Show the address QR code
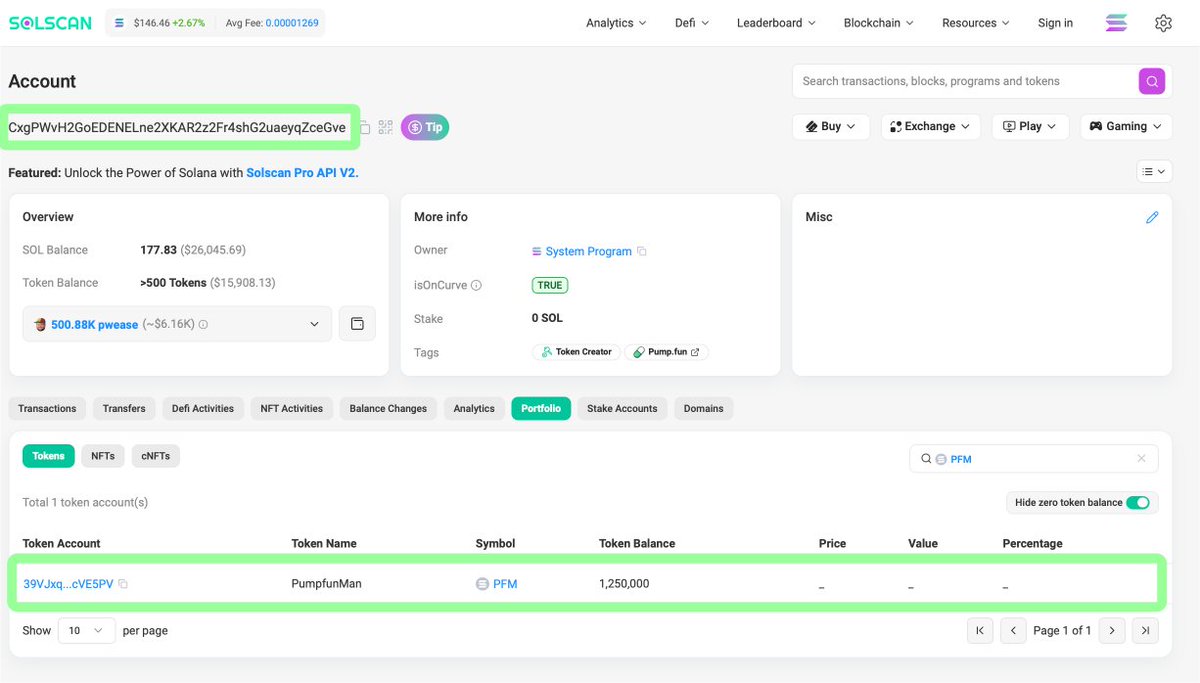This screenshot has width=1200, height=683. [x=386, y=127]
